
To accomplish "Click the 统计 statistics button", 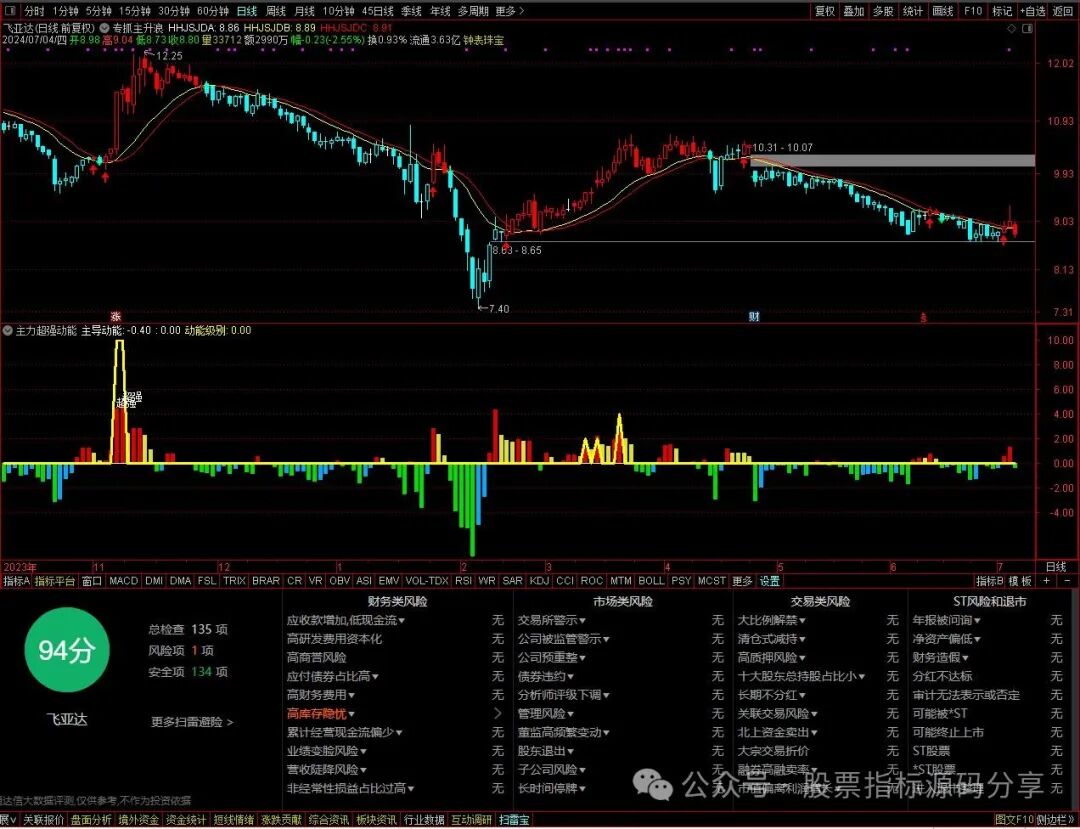I will 913,11.
